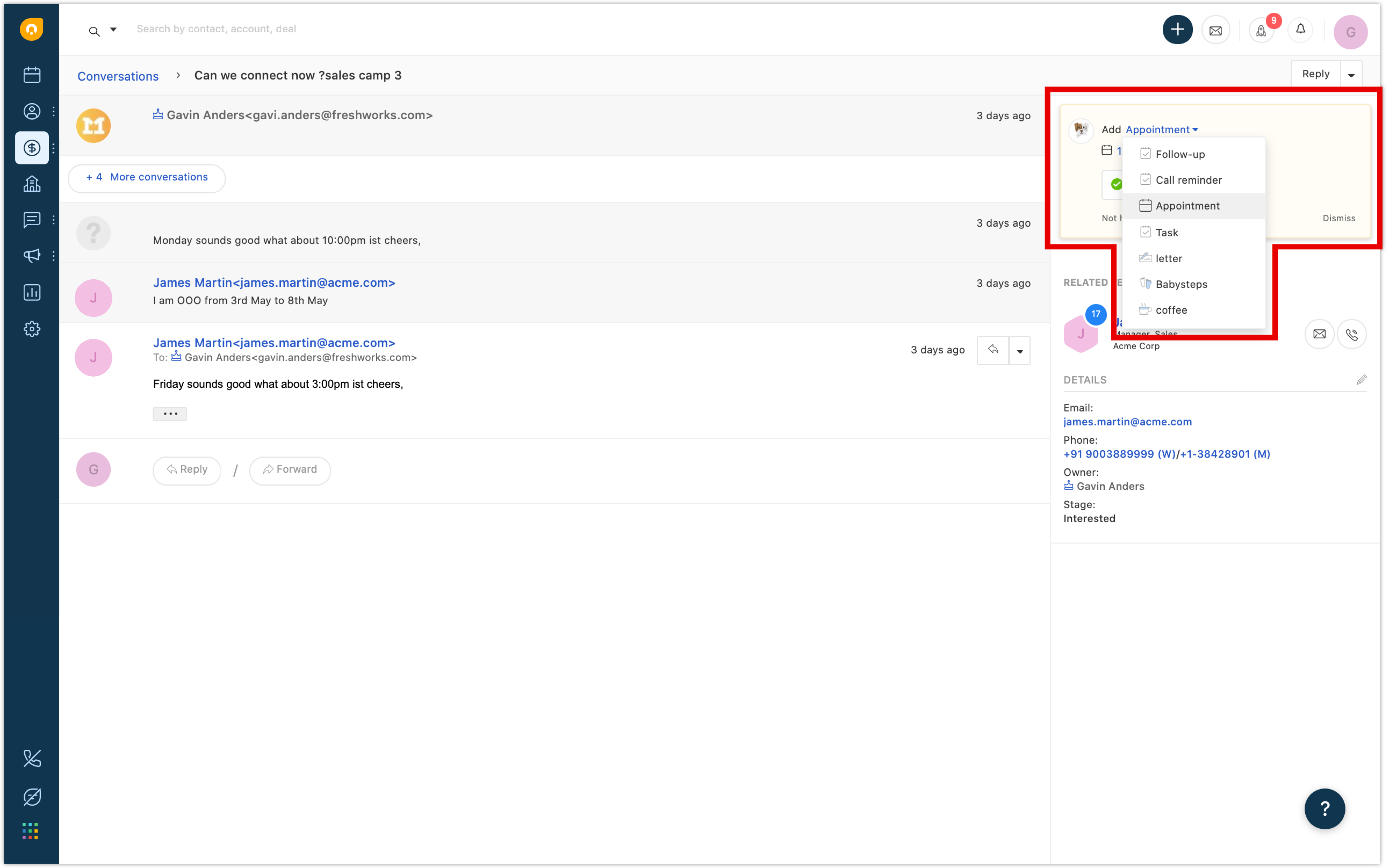Open marketing campaigns megaphone icon
Screen dimensions: 1387x868
(32, 256)
